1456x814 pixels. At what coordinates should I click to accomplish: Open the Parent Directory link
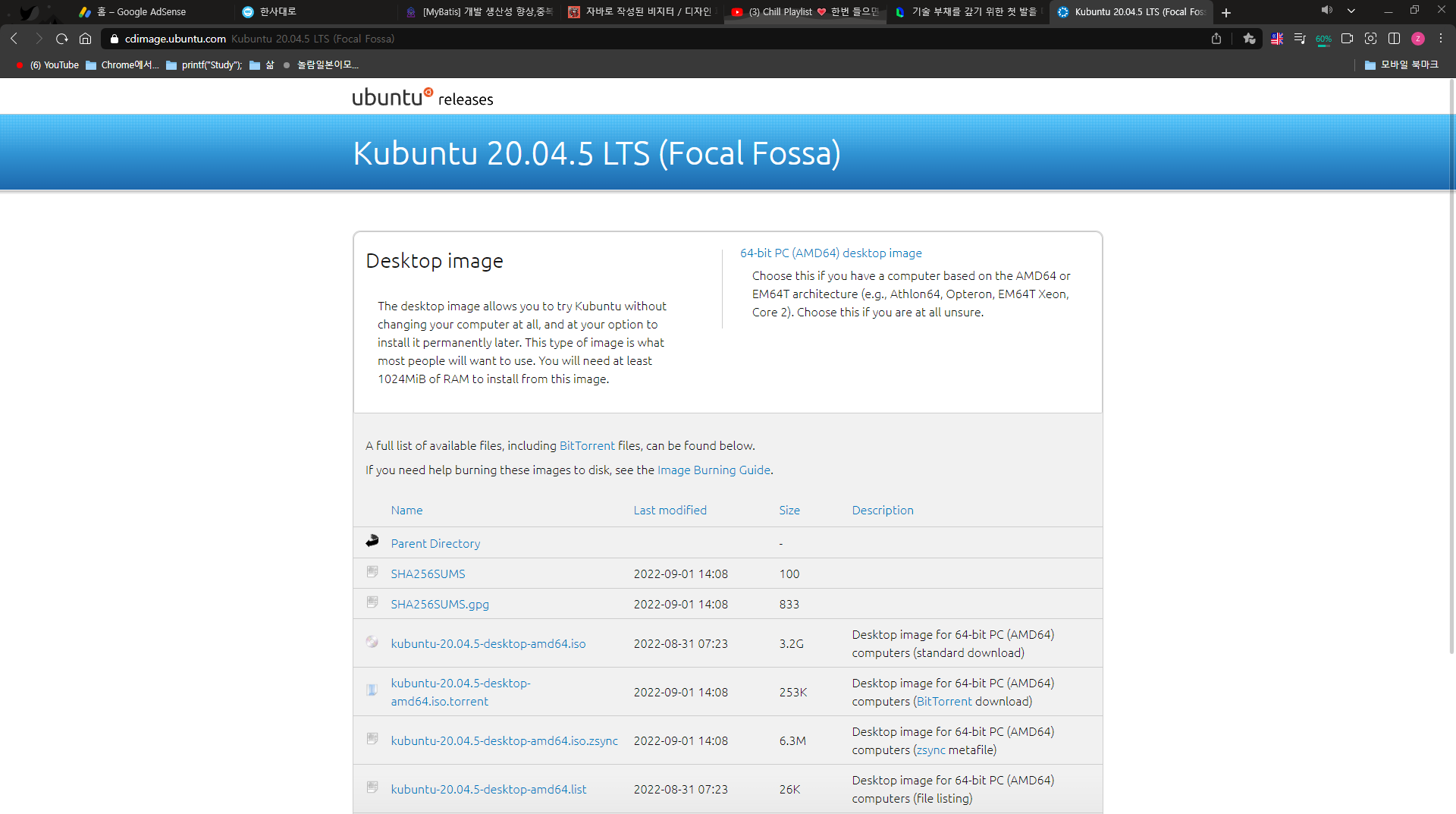(x=435, y=543)
